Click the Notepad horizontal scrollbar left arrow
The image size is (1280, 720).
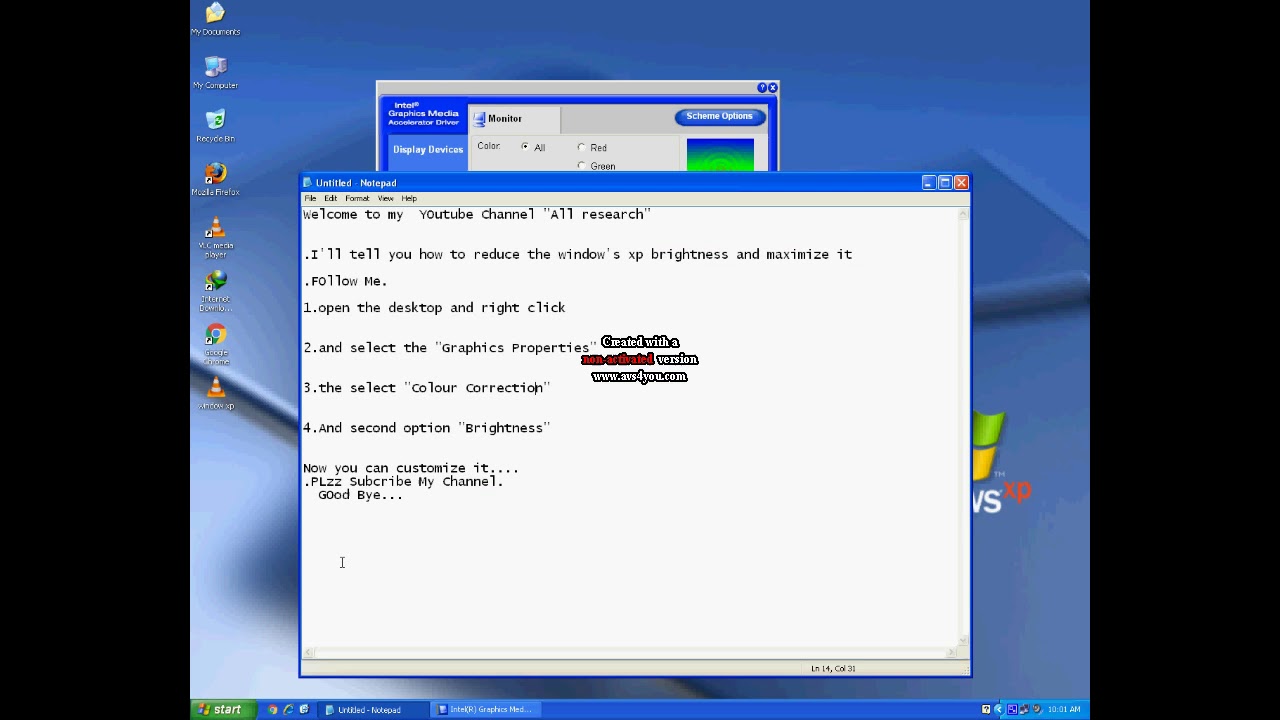pos(308,653)
